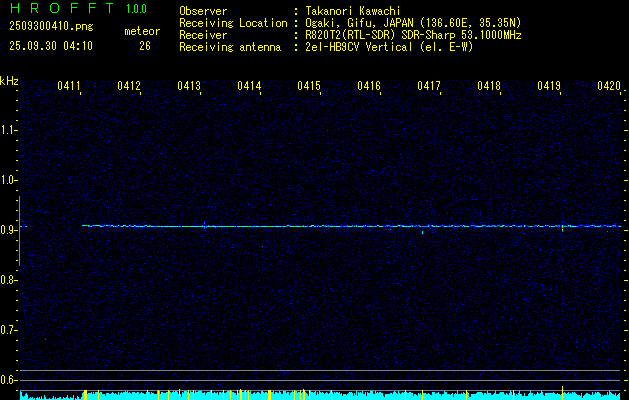Click the 1.0 kHz axis label

pos(8,180)
